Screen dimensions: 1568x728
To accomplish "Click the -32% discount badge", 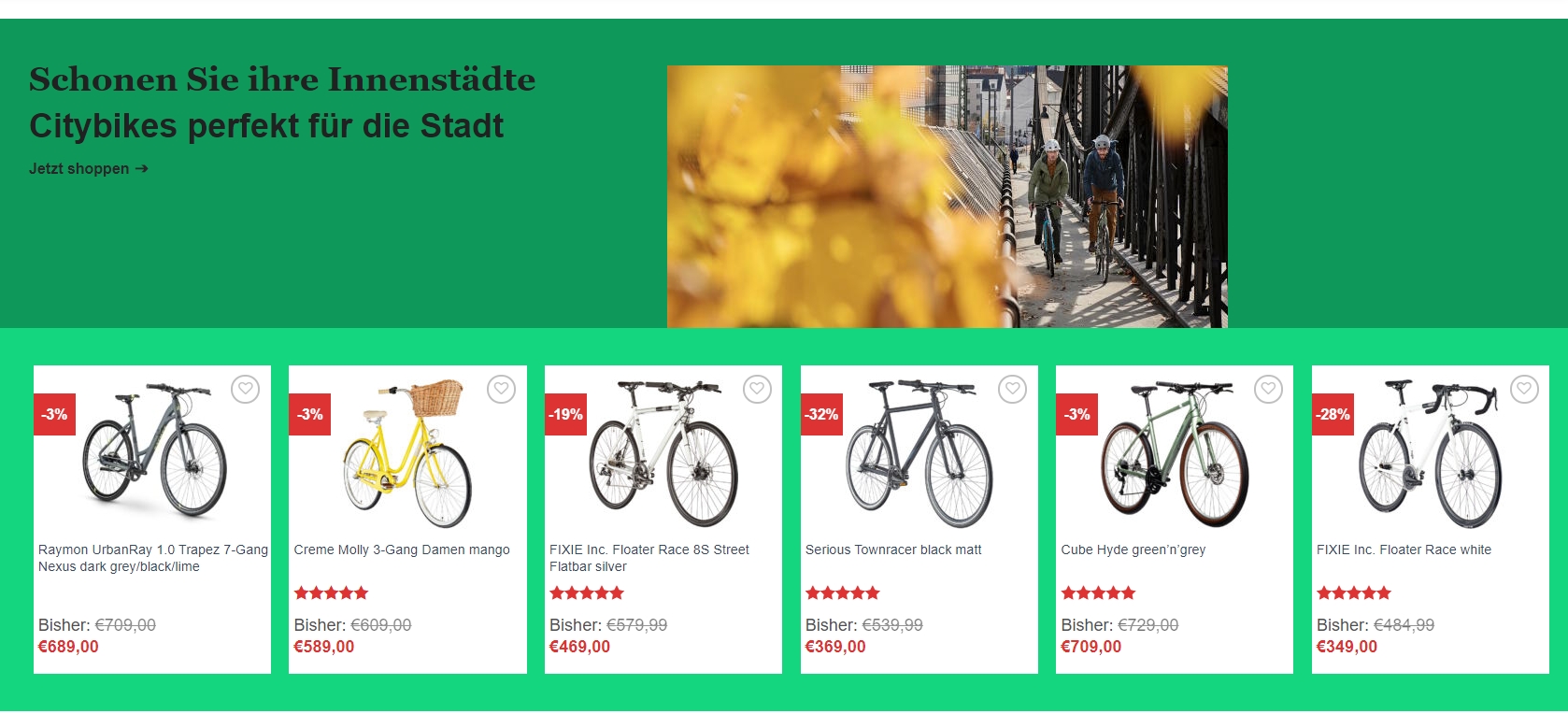I will pos(821,414).
